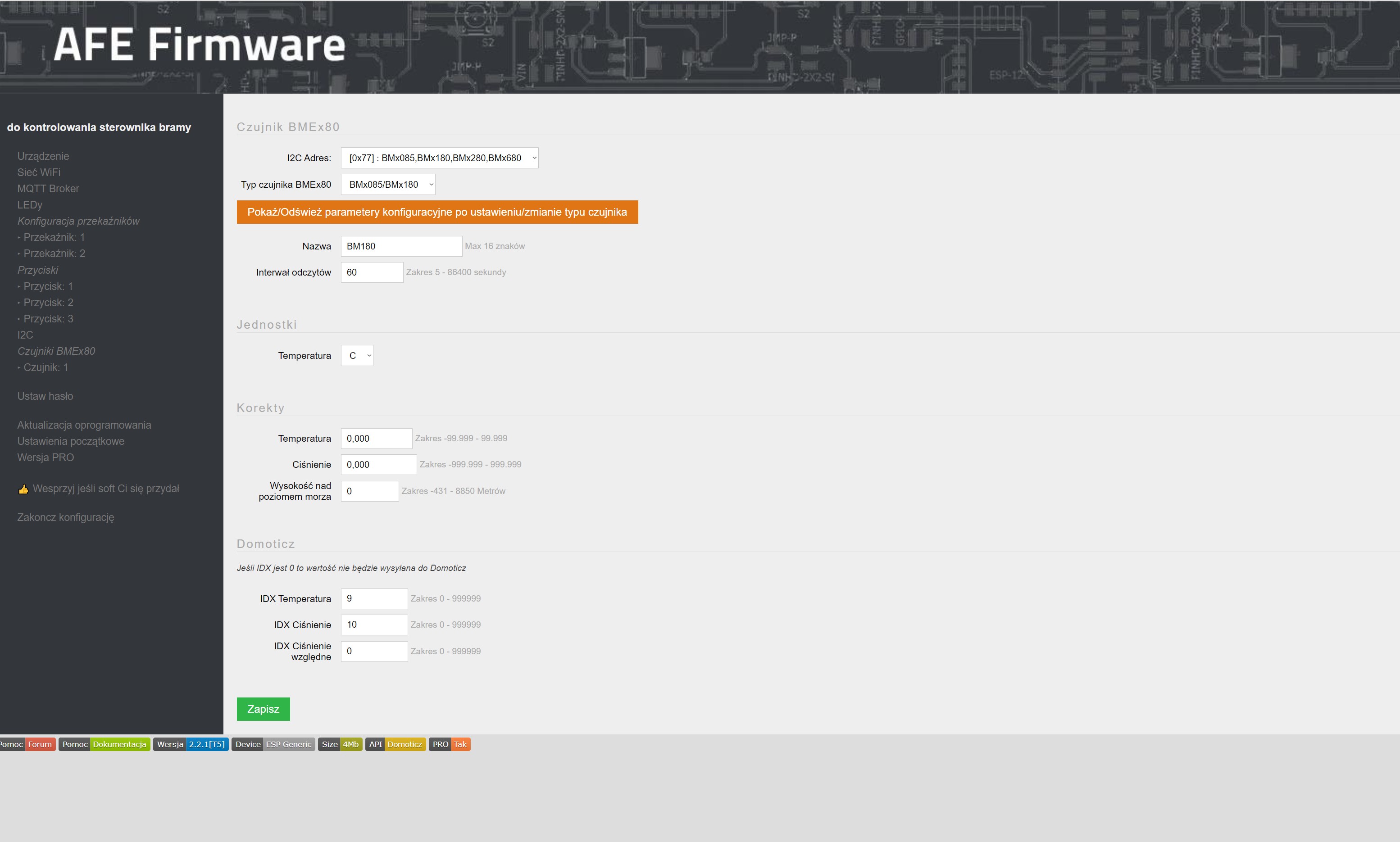Open Czujnik: 1 sidebar entry
This screenshot has height=842, width=1400.
pos(45,368)
